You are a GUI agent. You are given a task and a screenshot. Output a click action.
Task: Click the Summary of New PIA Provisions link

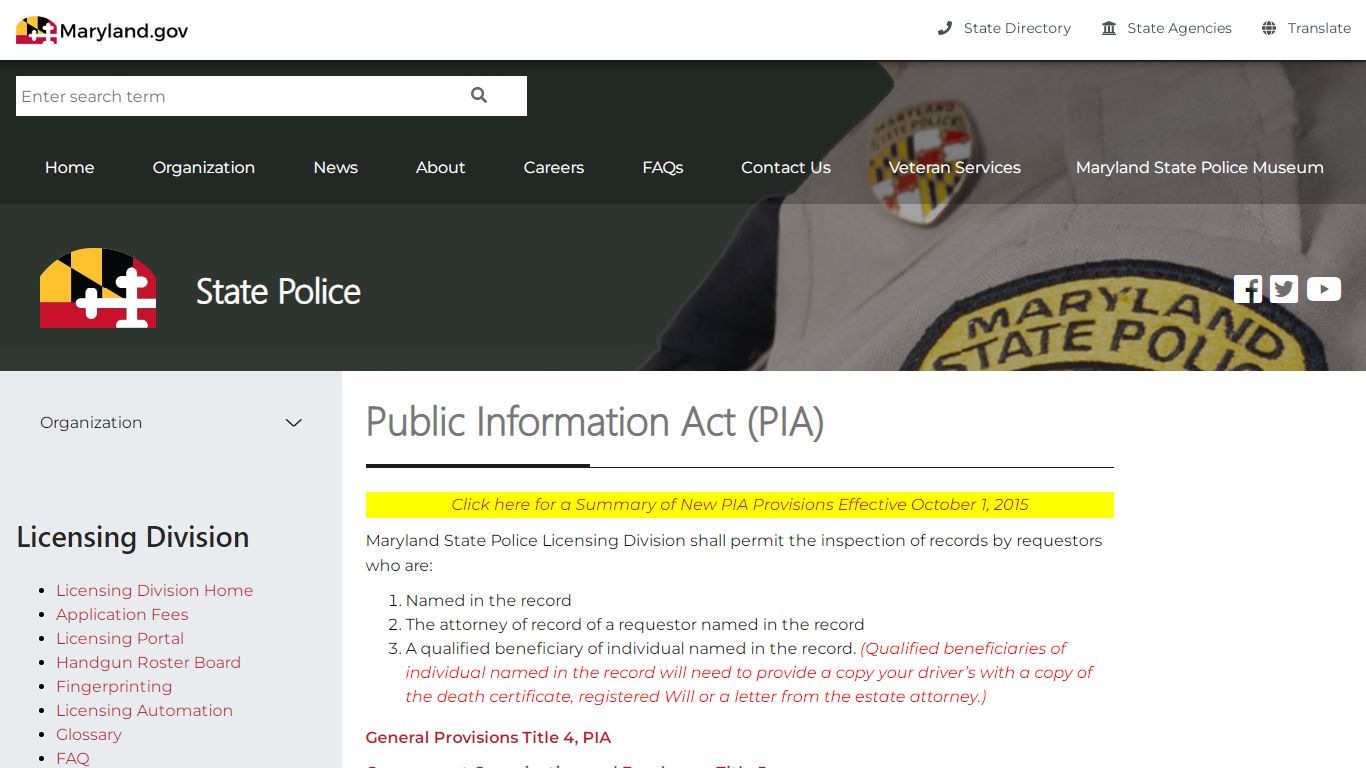[740, 504]
